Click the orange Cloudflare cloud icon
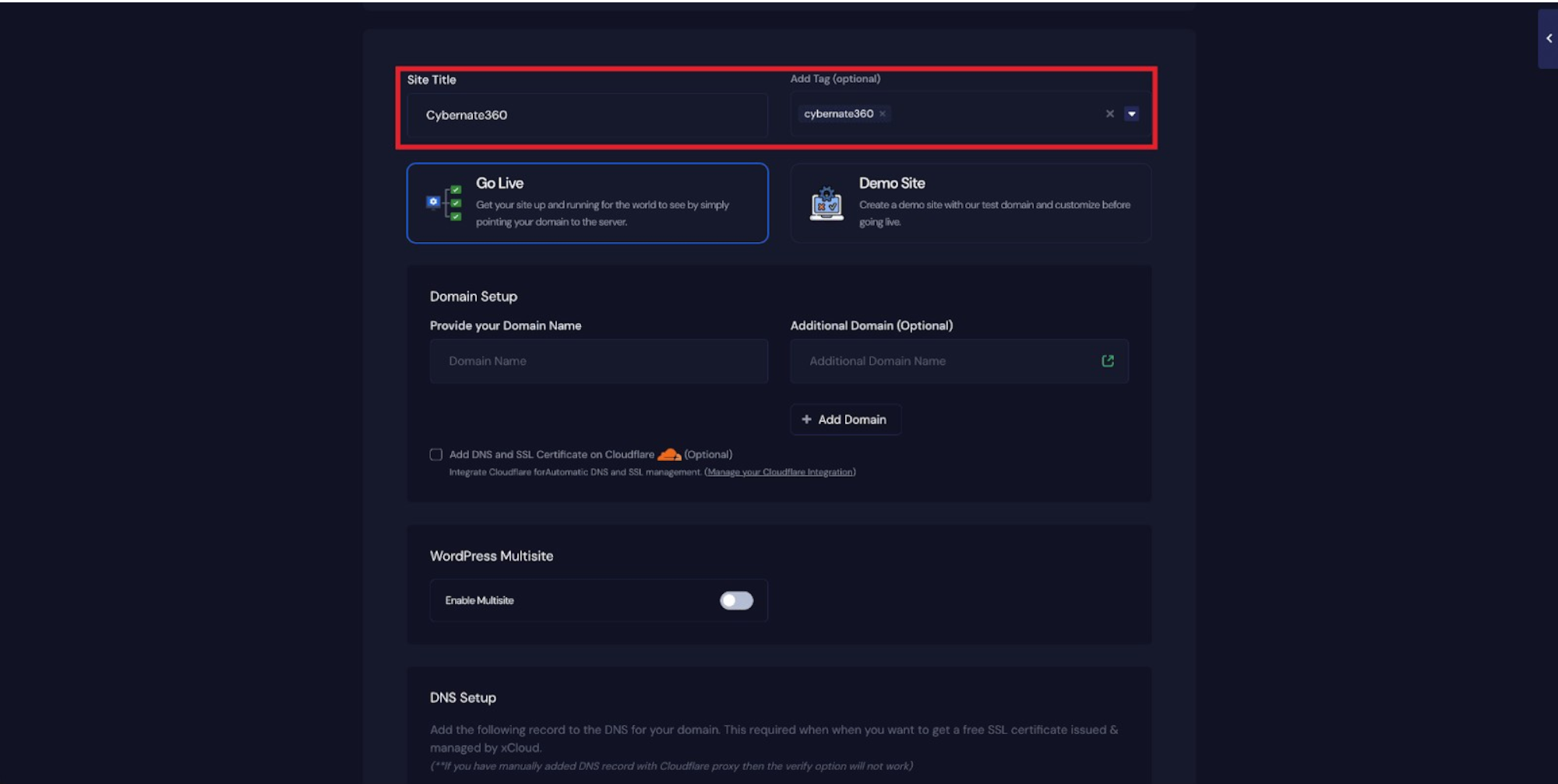Image resolution: width=1558 pixels, height=784 pixels. coord(670,454)
